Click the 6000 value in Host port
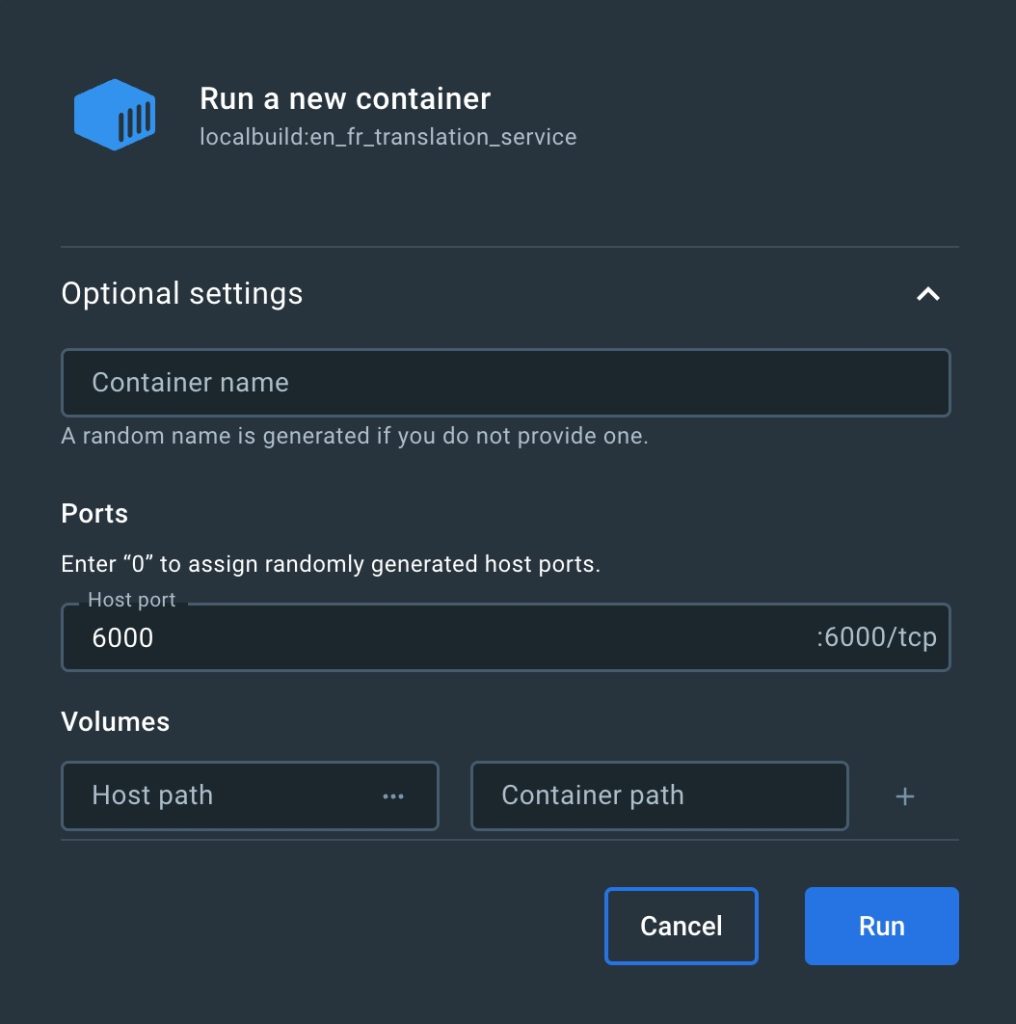The width and height of the screenshot is (1016, 1024). [x=123, y=638]
